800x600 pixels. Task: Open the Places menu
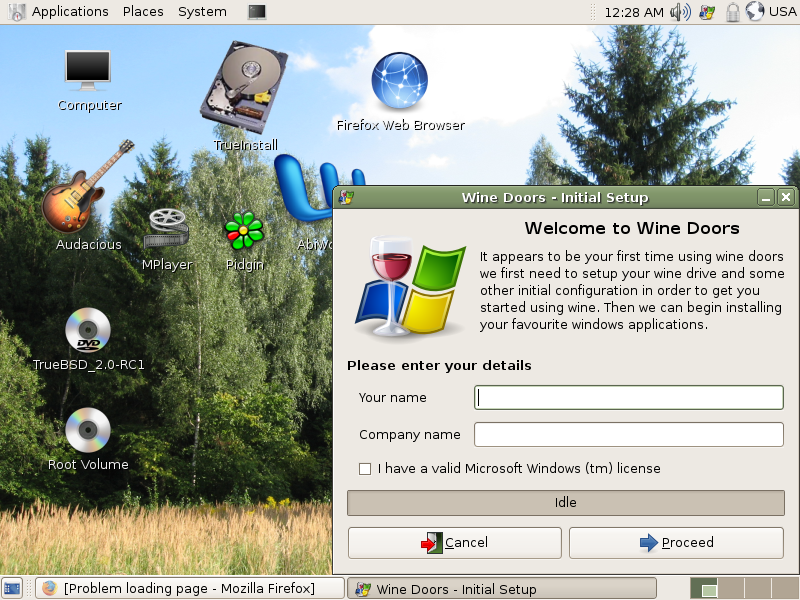click(143, 11)
